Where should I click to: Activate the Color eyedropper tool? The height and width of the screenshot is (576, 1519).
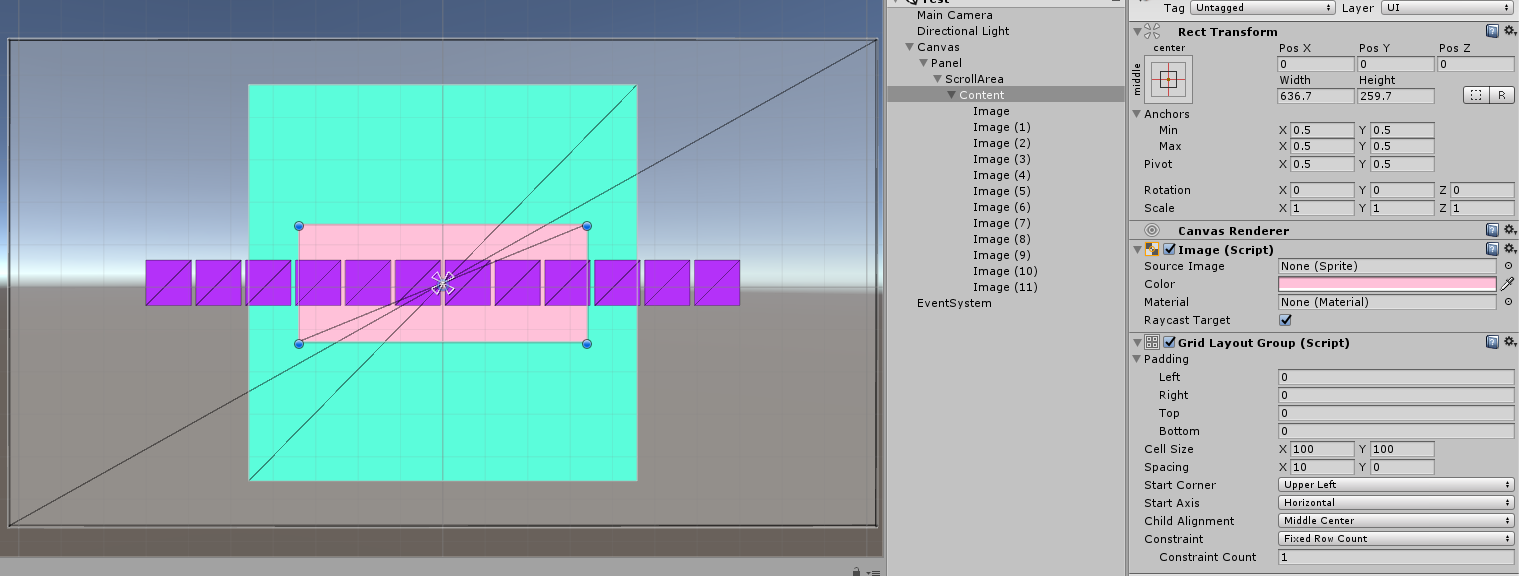tap(1508, 284)
